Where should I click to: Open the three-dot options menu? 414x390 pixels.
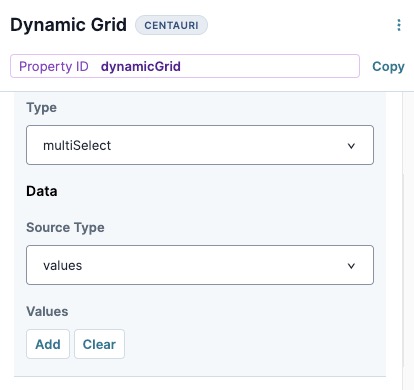[399, 25]
